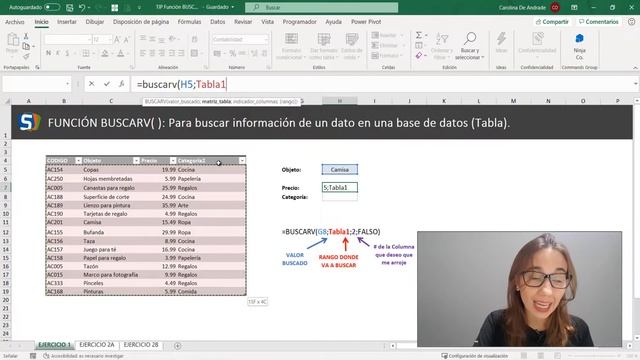The image size is (640, 360).
Task: Click the Borrar eraser icon
Action: 419,55
